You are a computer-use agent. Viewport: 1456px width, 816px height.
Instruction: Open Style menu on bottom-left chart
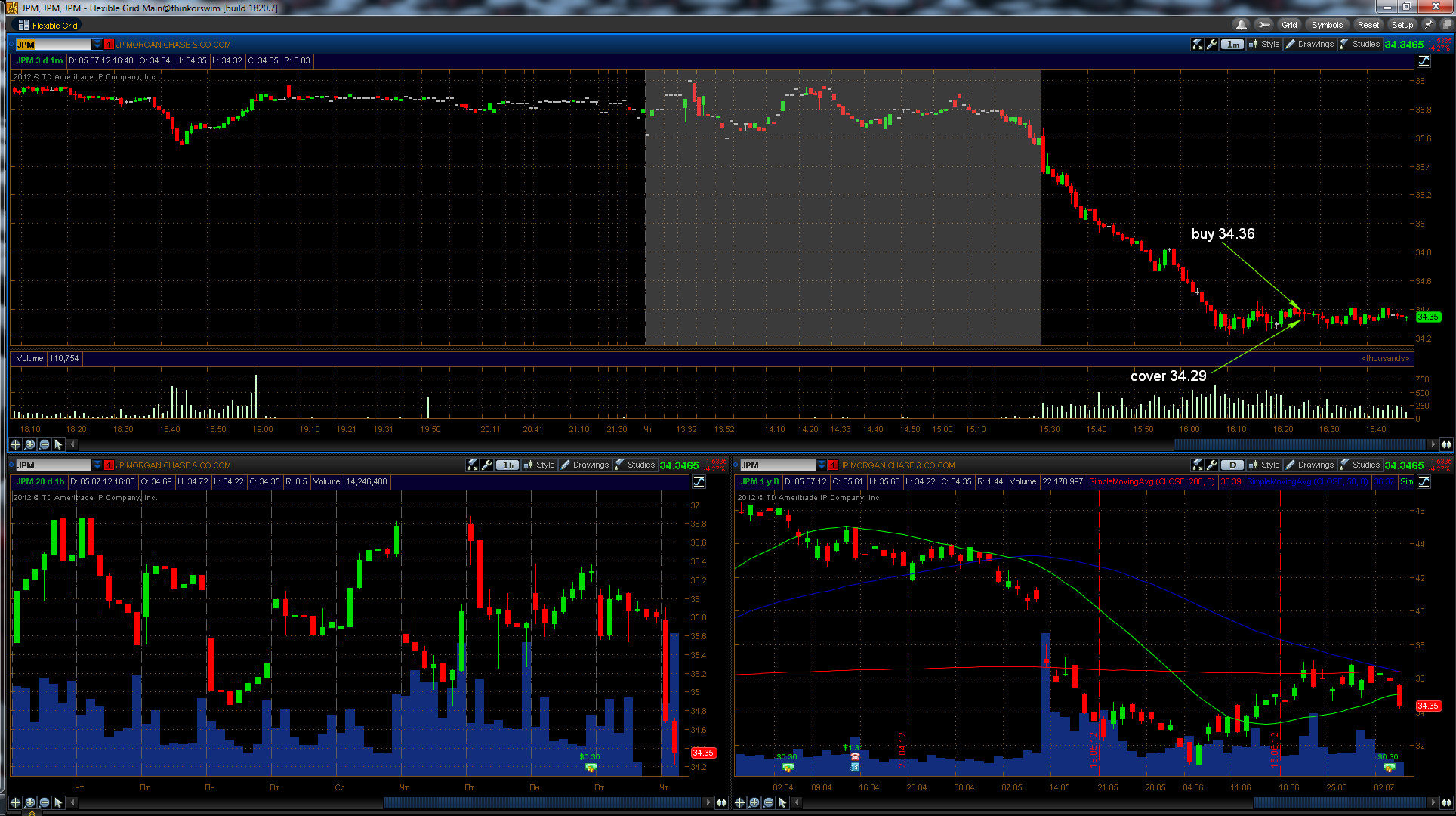pos(539,465)
